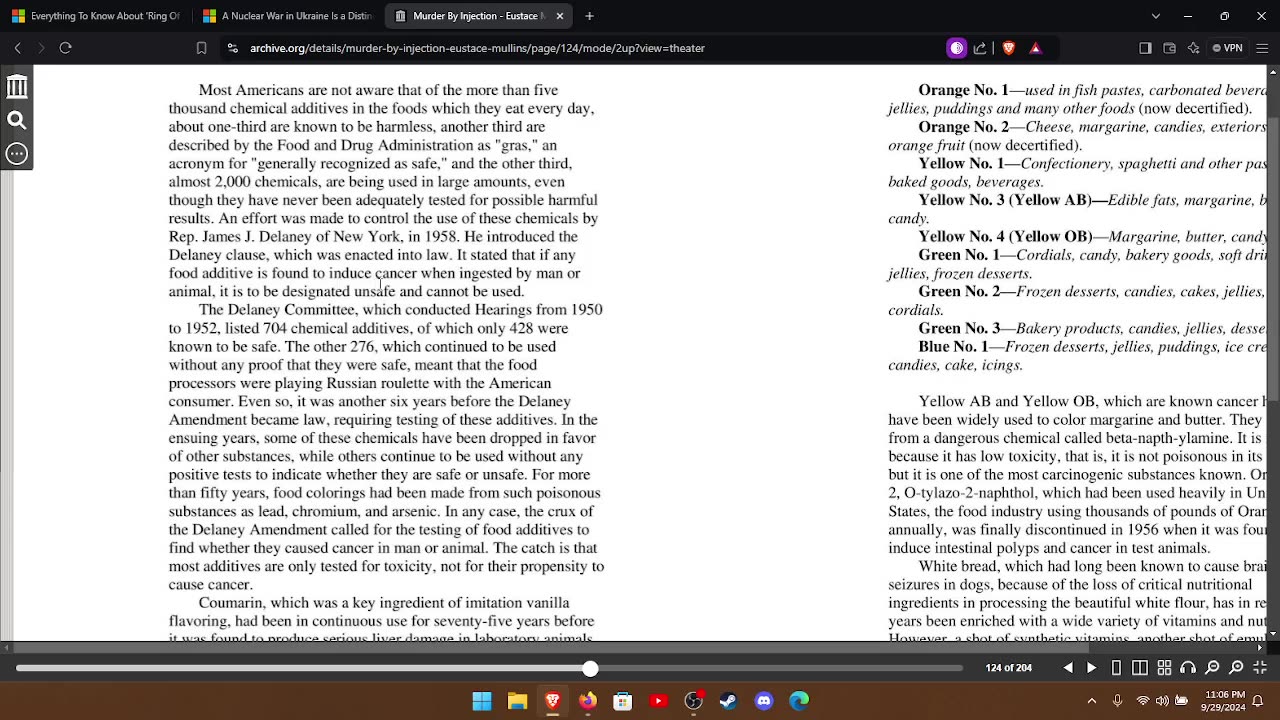Click the Brave browser taskbar icon
This screenshot has height=720, width=1280.
[552, 701]
